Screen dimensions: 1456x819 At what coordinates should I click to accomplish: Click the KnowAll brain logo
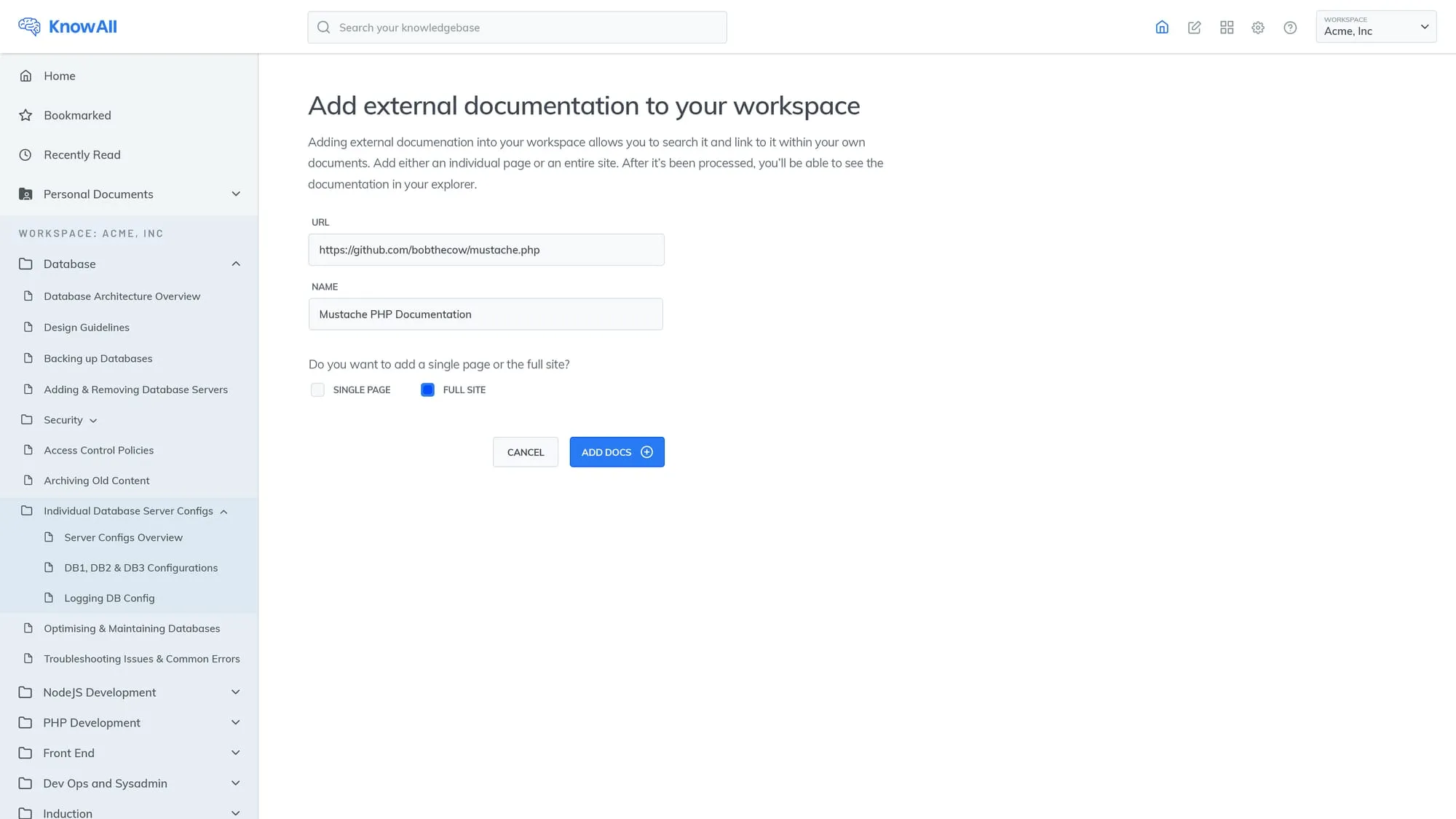pos(29,27)
